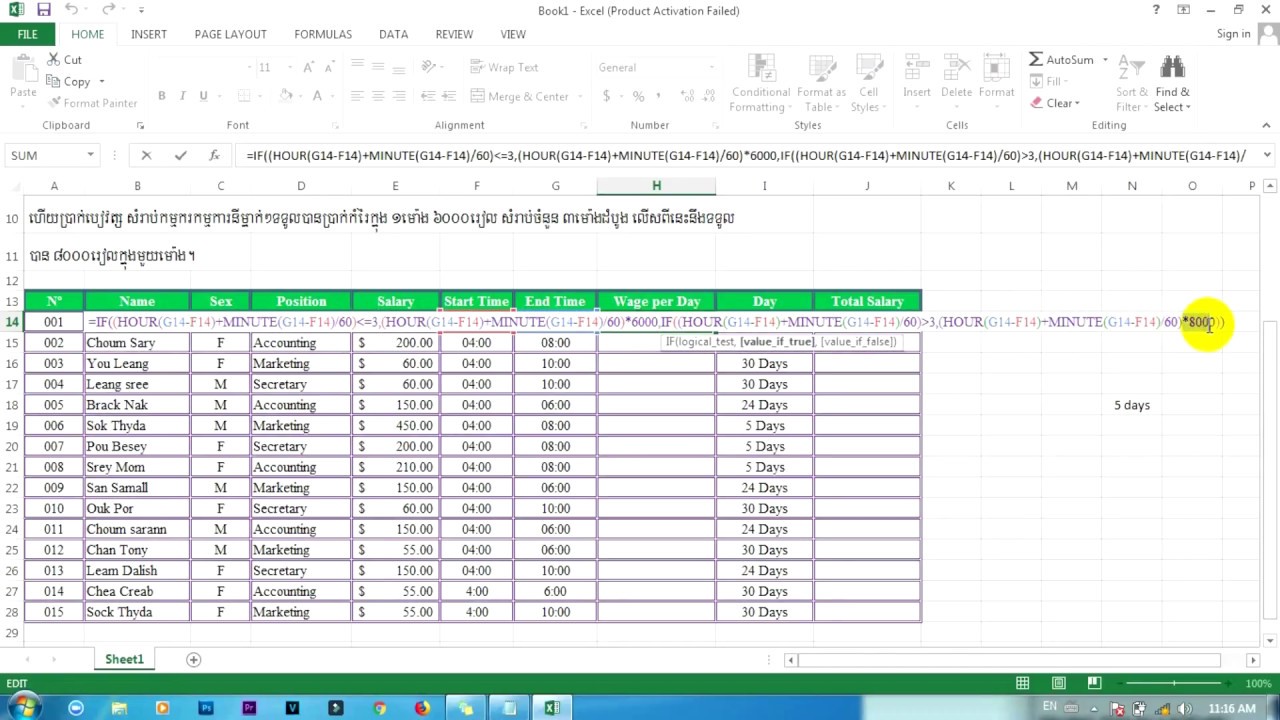The height and width of the screenshot is (720, 1280).
Task: Click Microsoft Excel Help question mark
Action: [x=1156, y=10]
